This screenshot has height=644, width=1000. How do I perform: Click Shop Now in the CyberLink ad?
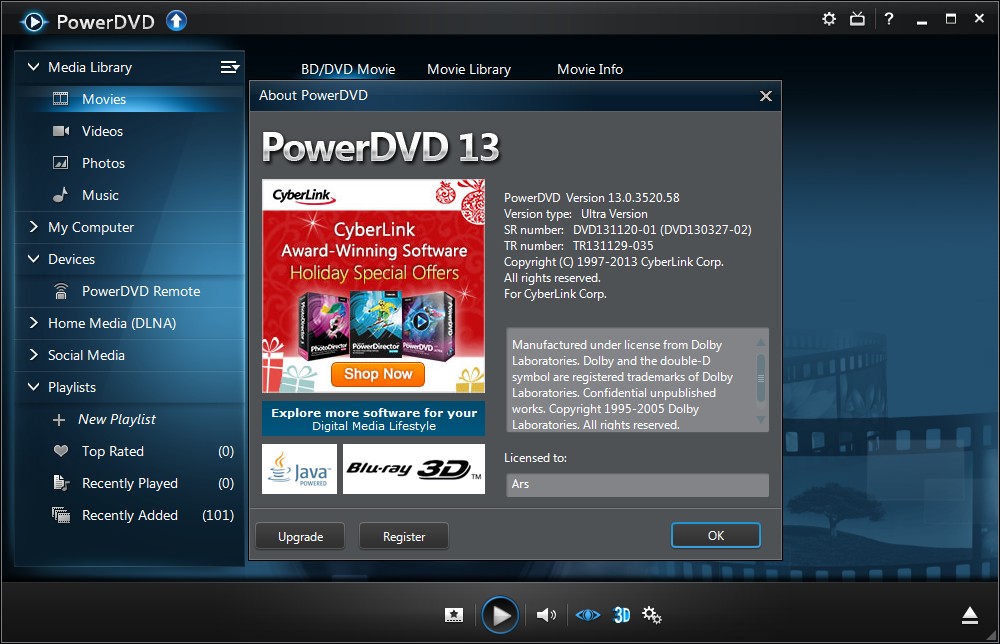pos(378,374)
